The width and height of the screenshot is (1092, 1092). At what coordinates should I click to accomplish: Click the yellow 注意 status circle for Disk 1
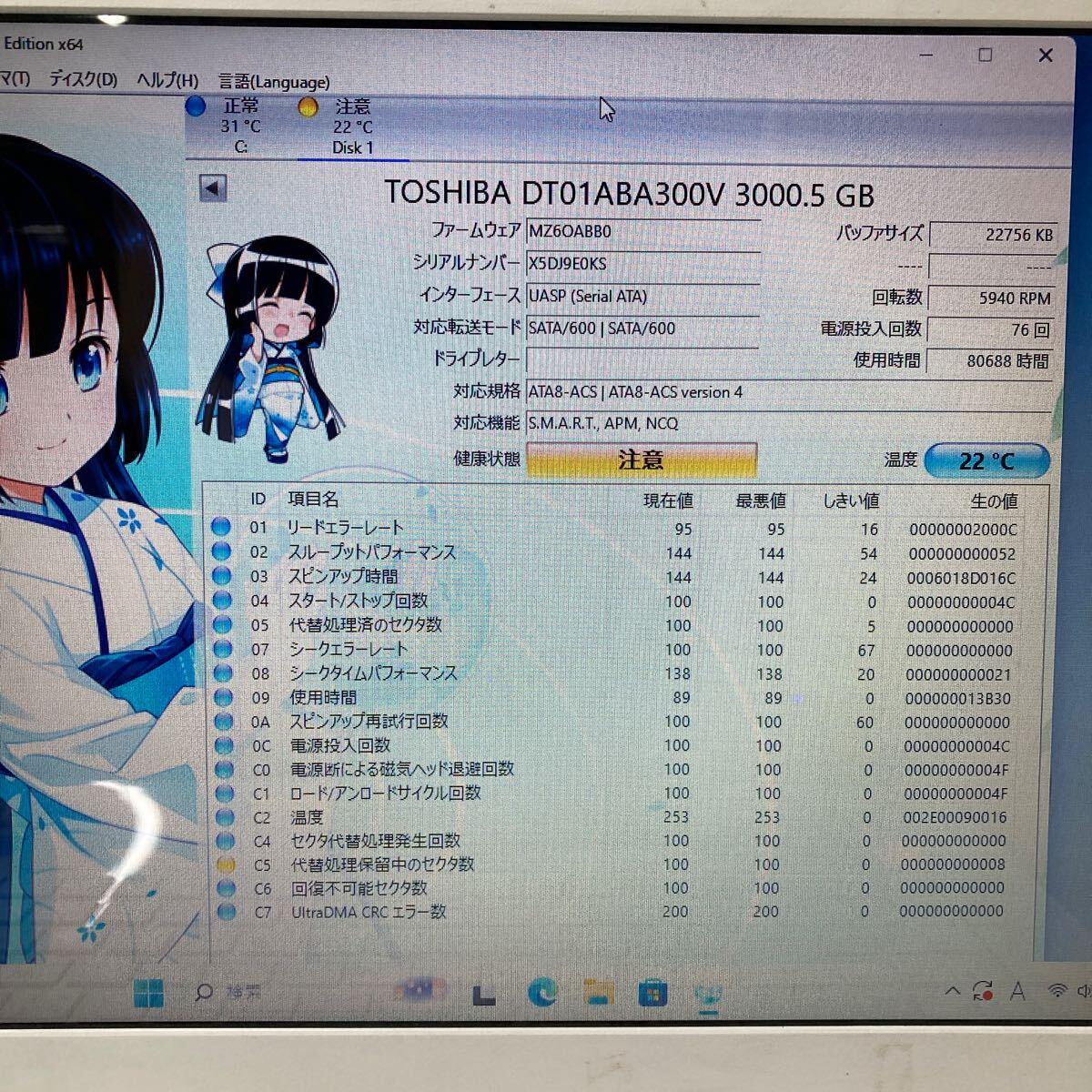point(308,107)
